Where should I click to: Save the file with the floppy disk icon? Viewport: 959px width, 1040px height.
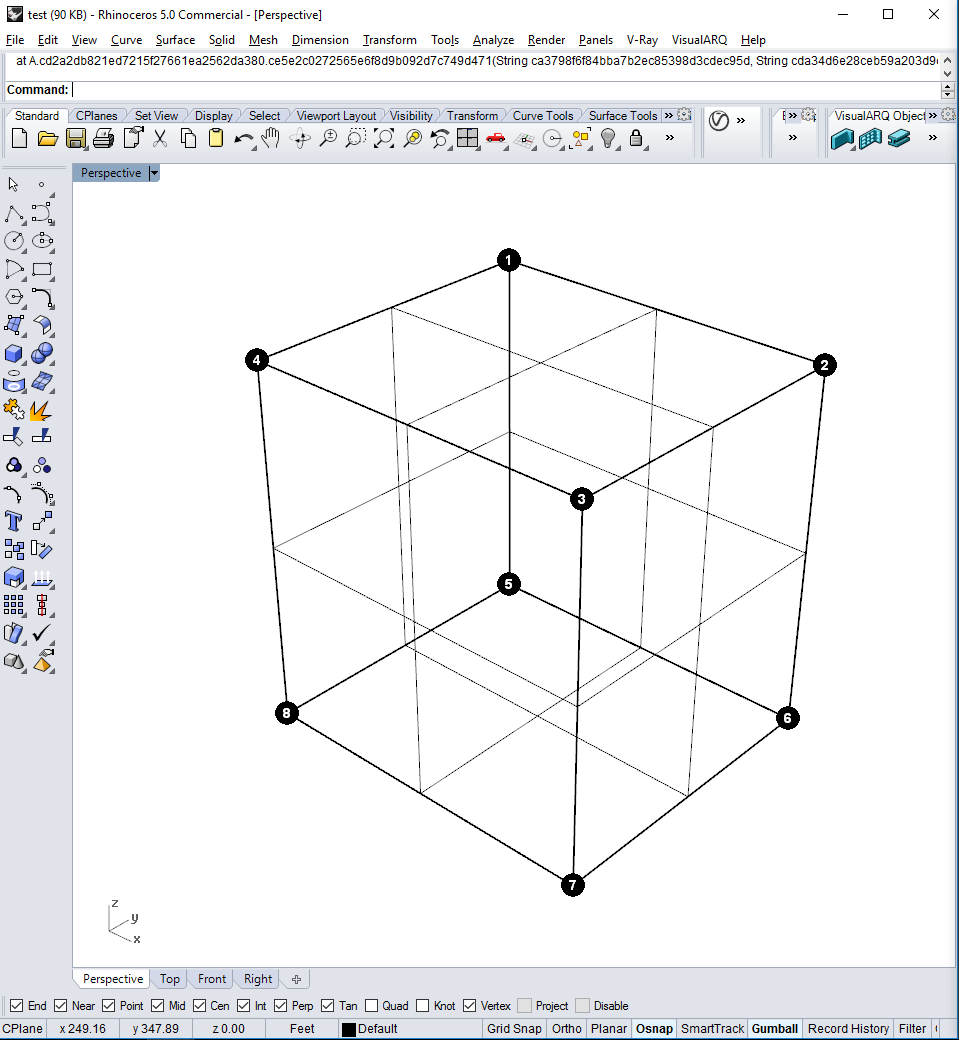pyautogui.click(x=76, y=139)
